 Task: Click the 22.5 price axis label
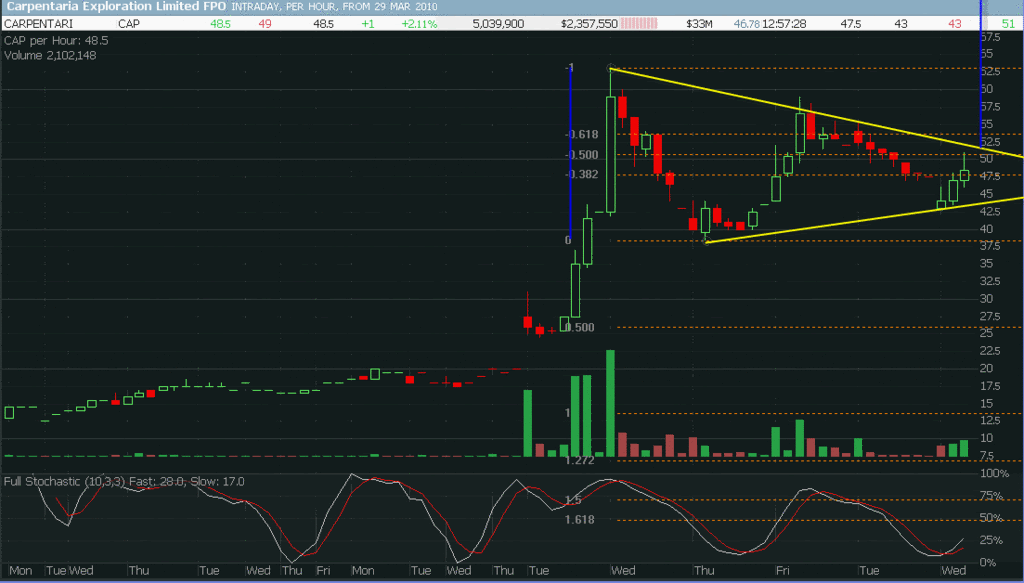click(990, 351)
